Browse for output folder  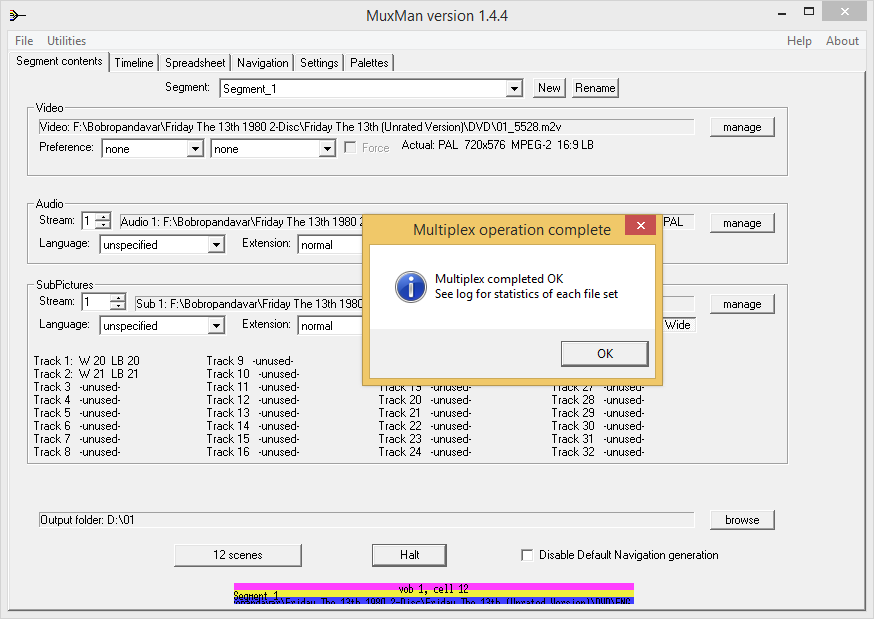742,520
